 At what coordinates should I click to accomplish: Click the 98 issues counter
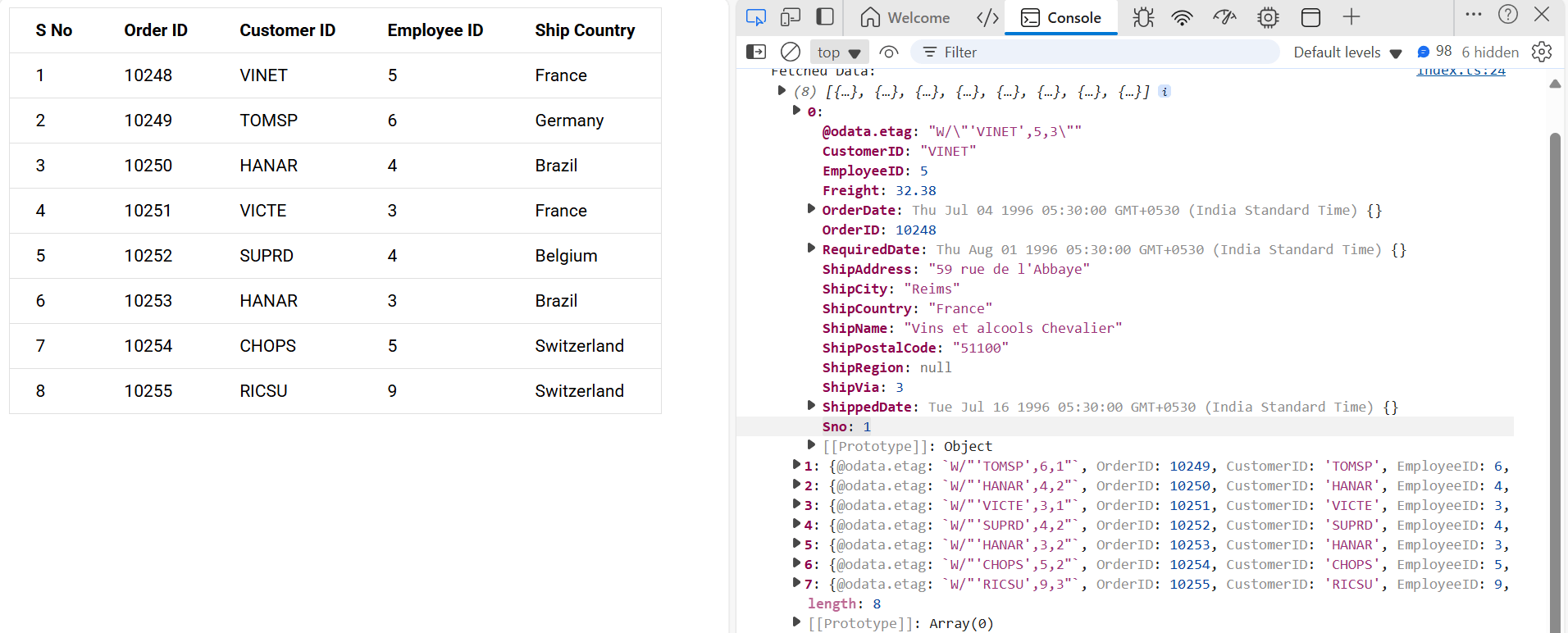pos(1434,52)
